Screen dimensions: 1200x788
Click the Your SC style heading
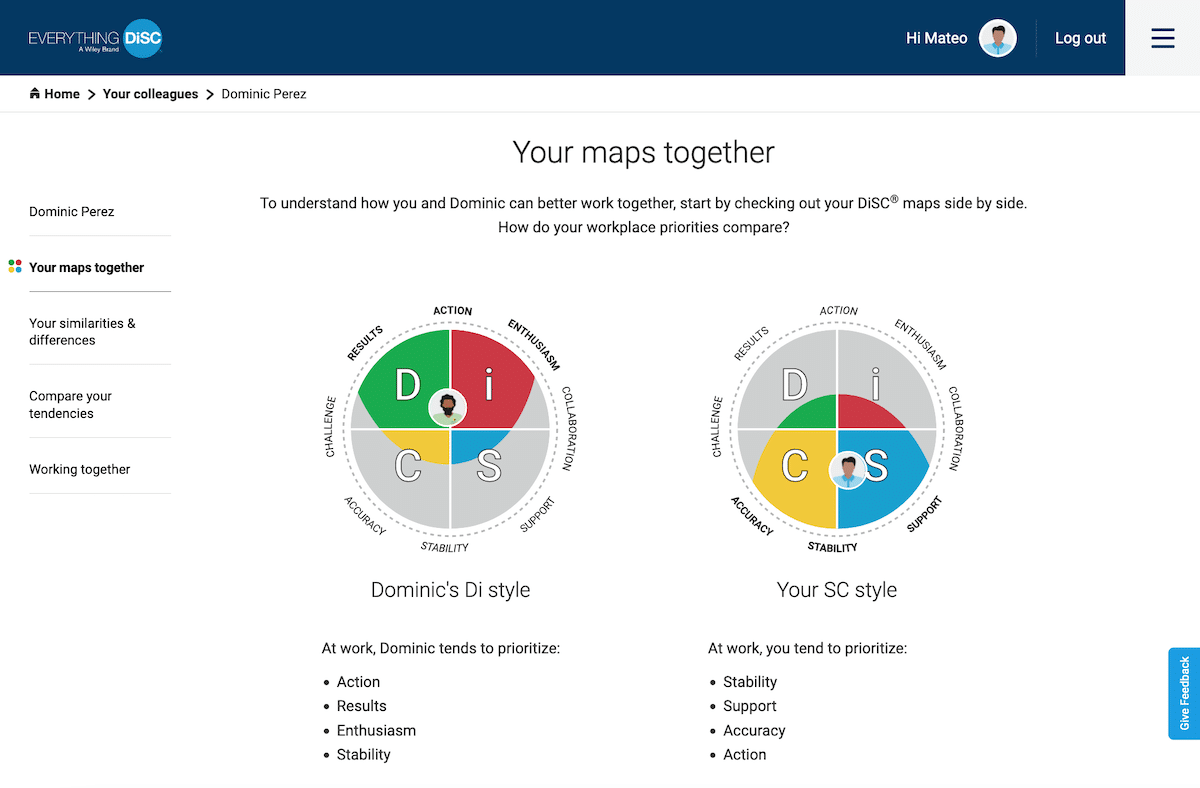[x=837, y=590]
